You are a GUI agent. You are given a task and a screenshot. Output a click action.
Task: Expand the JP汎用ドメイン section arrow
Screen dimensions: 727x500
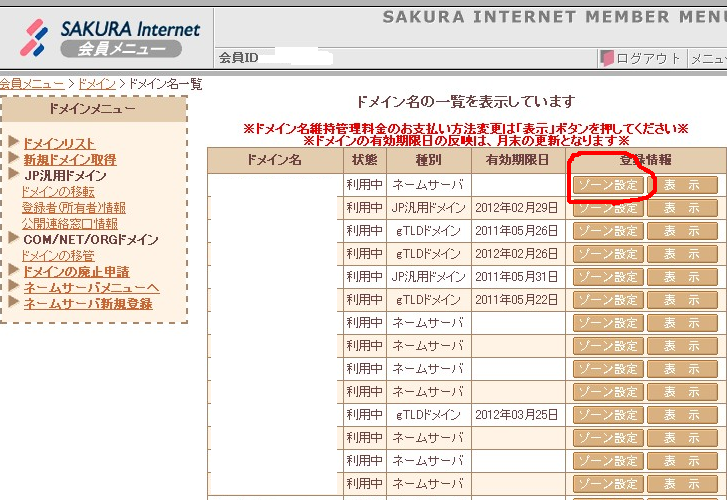click(x=13, y=175)
